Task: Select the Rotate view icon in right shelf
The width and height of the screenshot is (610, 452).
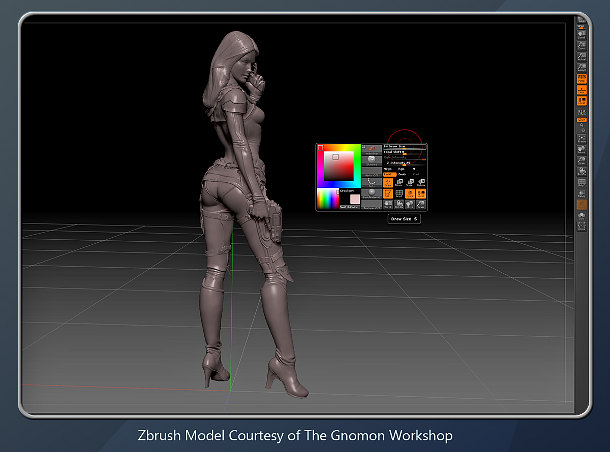Action: pyautogui.click(x=582, y=171)
